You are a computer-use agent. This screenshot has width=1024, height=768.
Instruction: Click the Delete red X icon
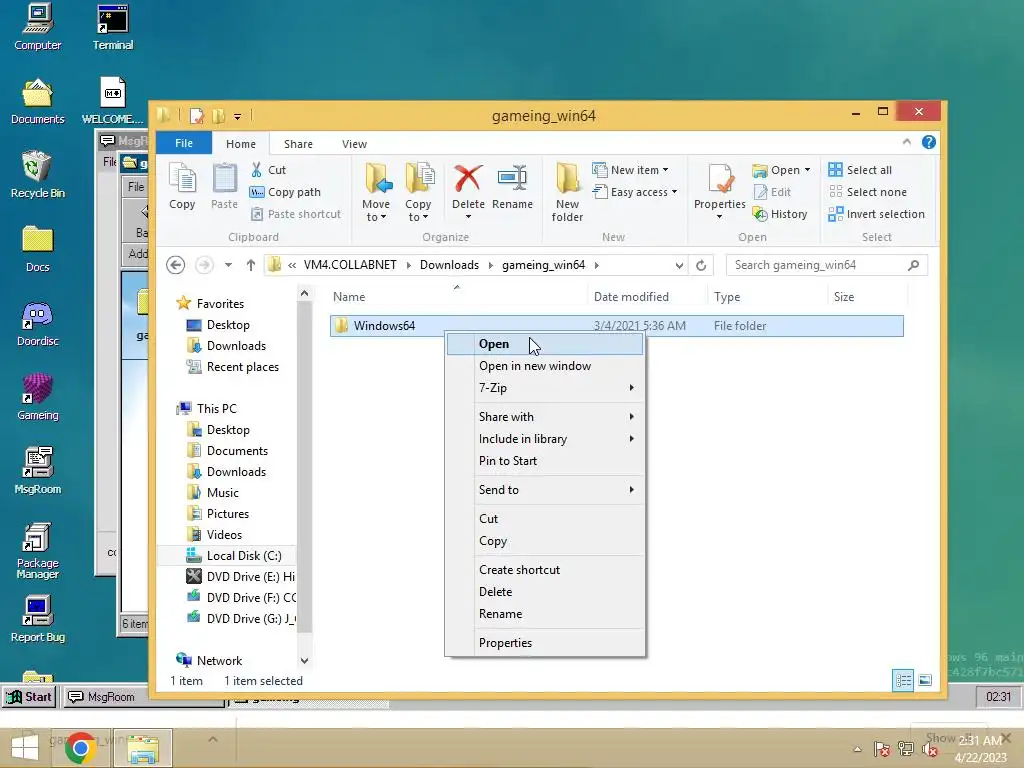click(x=468, y=178)
